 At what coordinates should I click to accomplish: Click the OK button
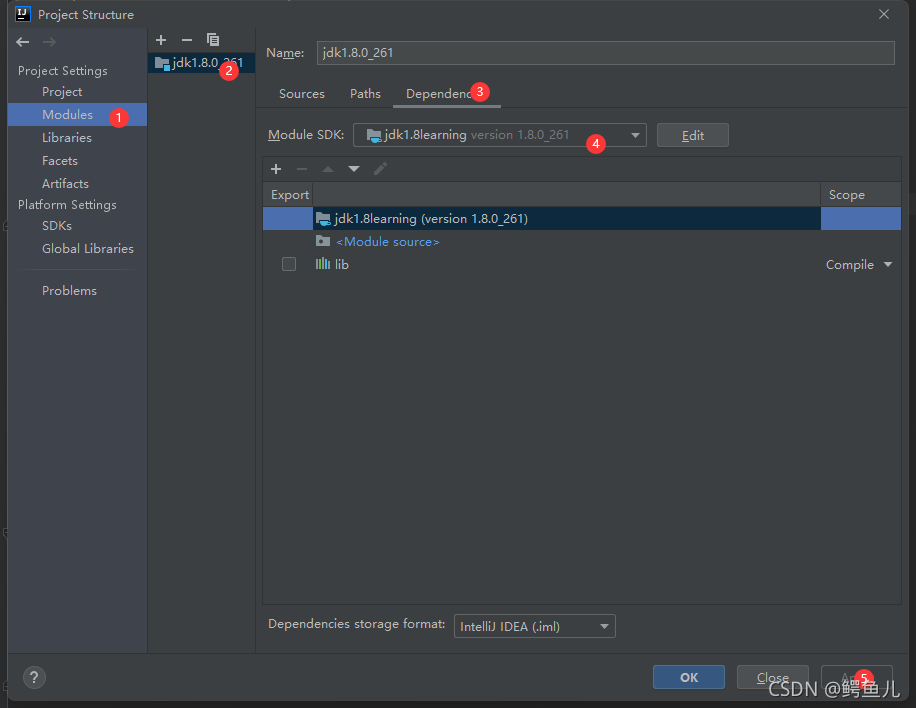[x=689, y=677]
